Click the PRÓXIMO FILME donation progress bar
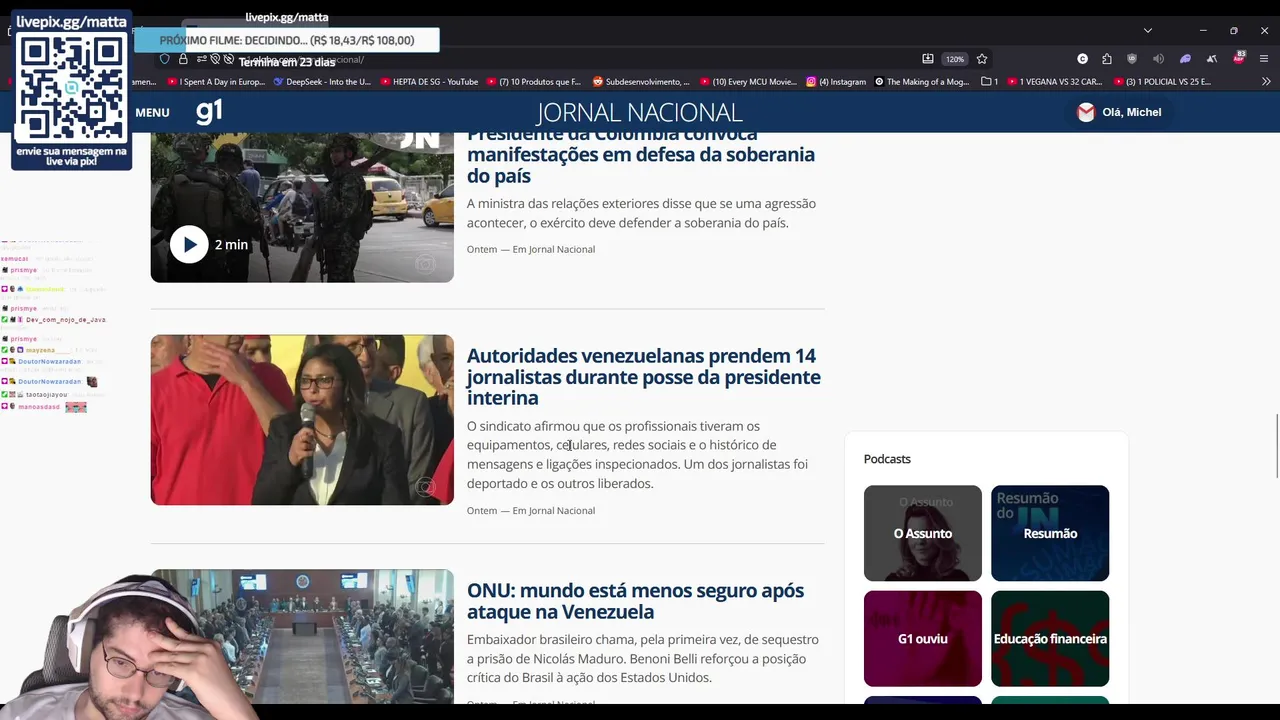The height and width of the screenshot is (720, 1280). [x=287, y=41]
